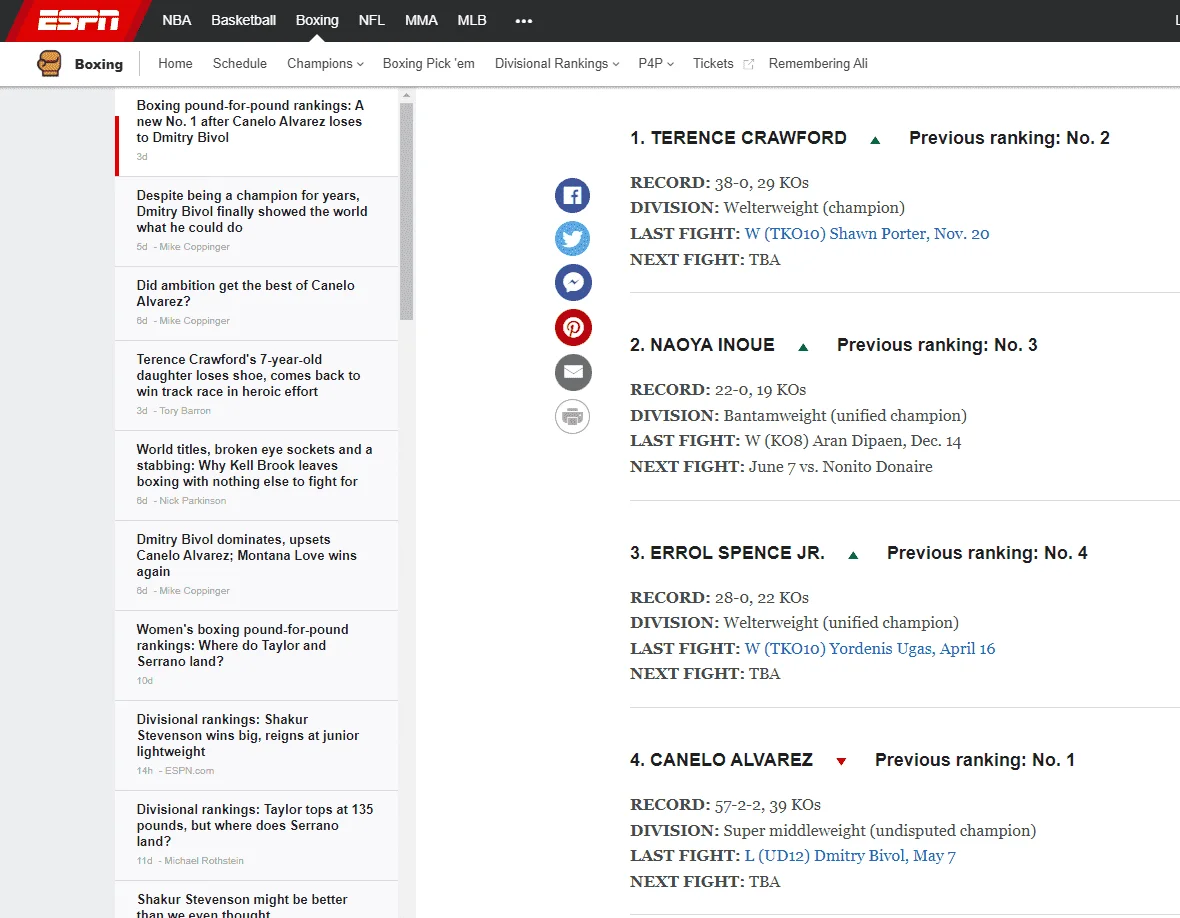Viewport: 1180px width, 918px height.
Task: Open Crawford's Shawn Porter fight link
Action: (x=867, y=234)
